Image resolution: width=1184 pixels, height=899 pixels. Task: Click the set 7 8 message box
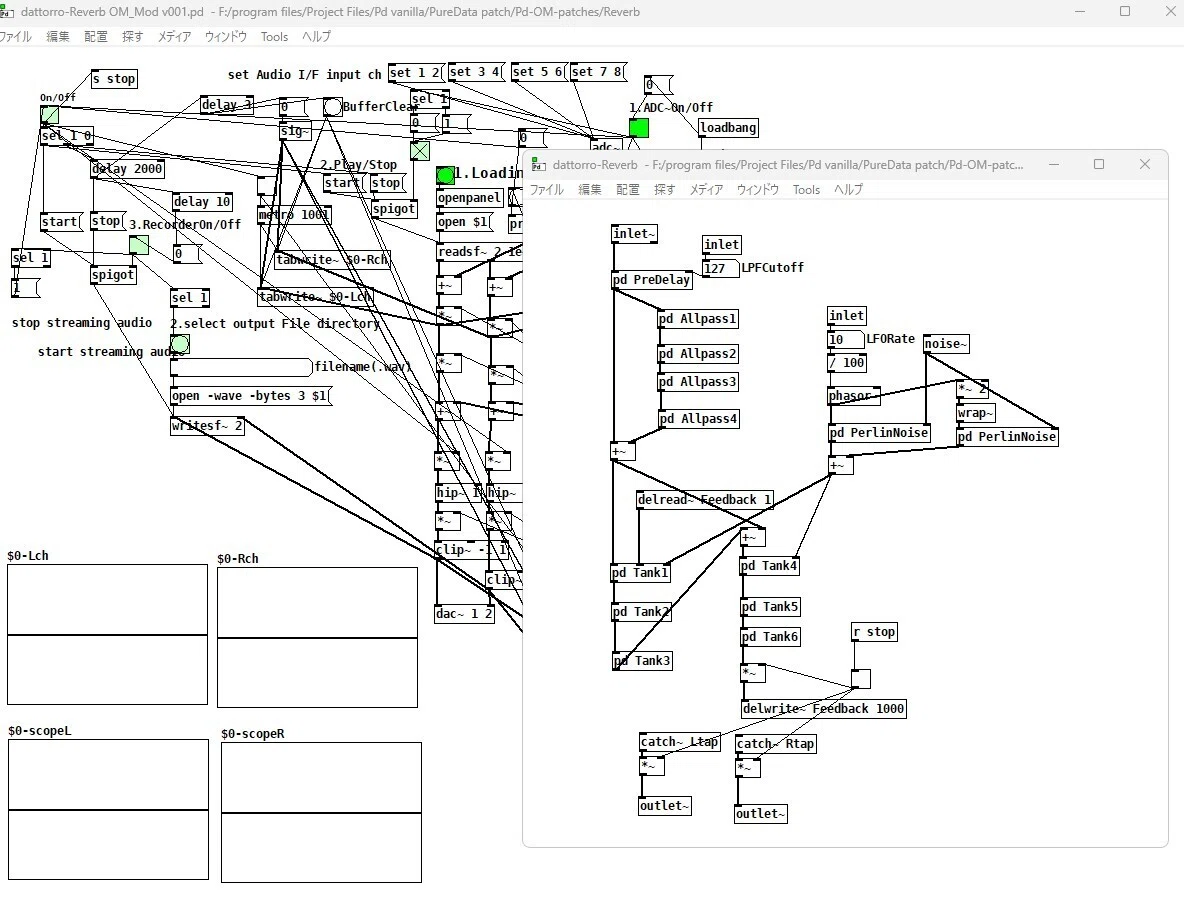(x=599, y=72)
